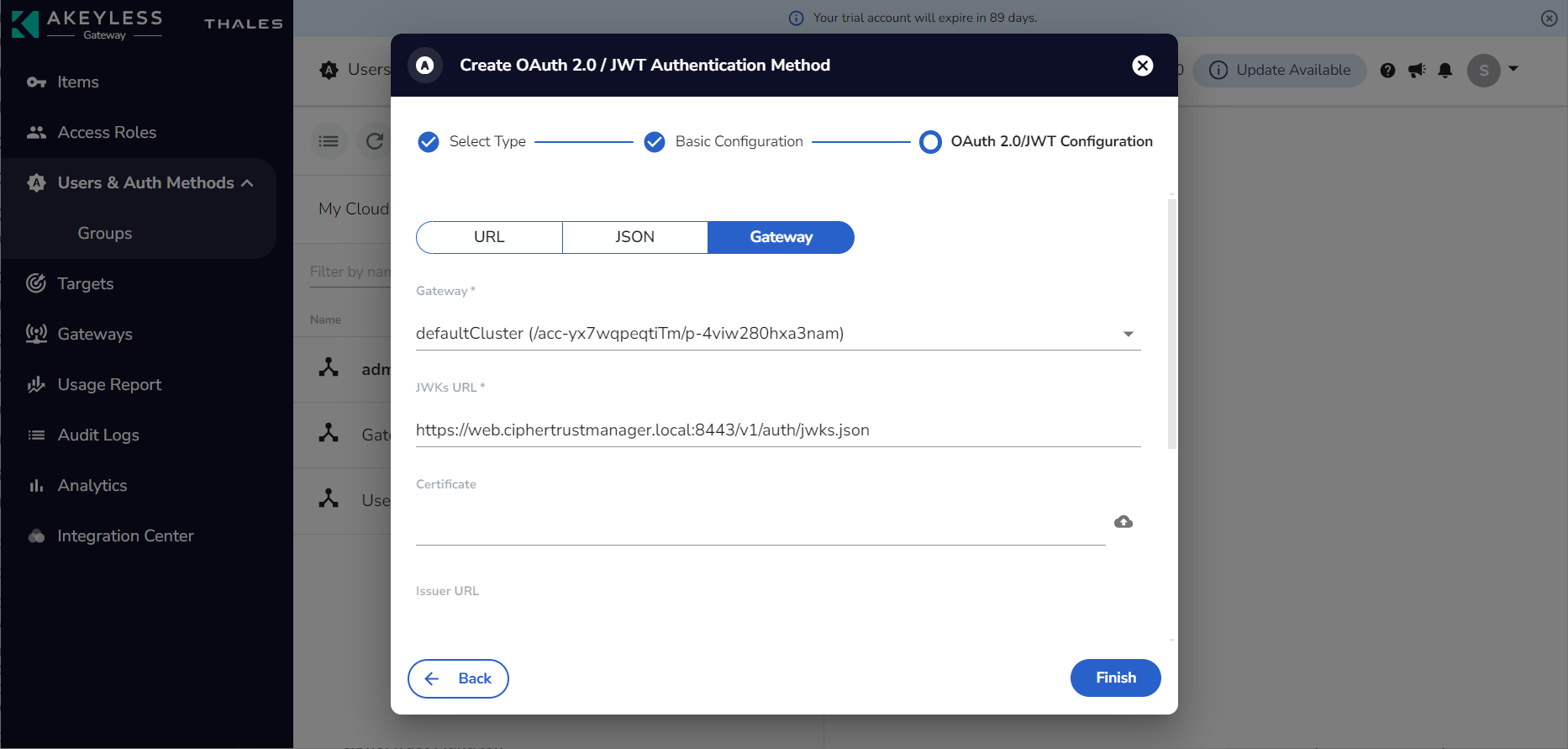Click the JWKs URL input field
The width and height of the screenshot is (1568, 749).
(777, 430)
